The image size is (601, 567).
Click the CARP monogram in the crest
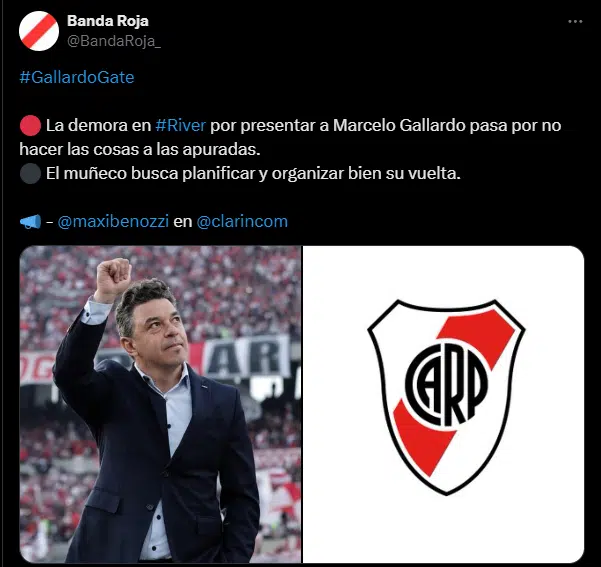click(x=447, y=385)
